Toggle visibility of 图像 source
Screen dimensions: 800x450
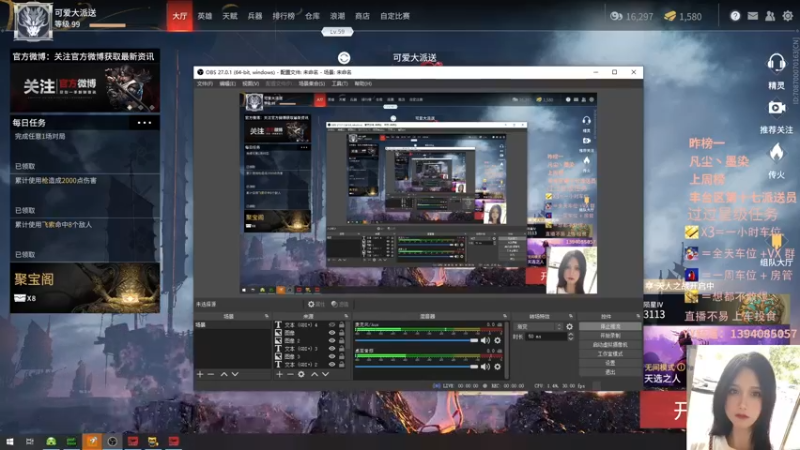click(332, 333)
